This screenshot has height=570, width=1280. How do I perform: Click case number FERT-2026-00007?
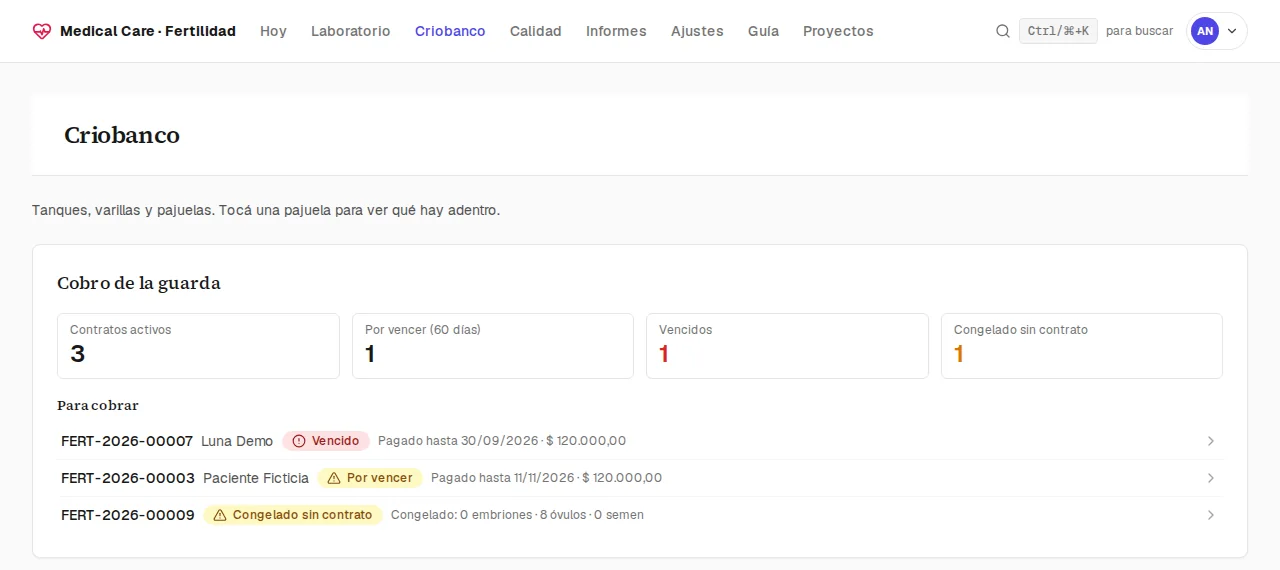click(x=127, y=441)
